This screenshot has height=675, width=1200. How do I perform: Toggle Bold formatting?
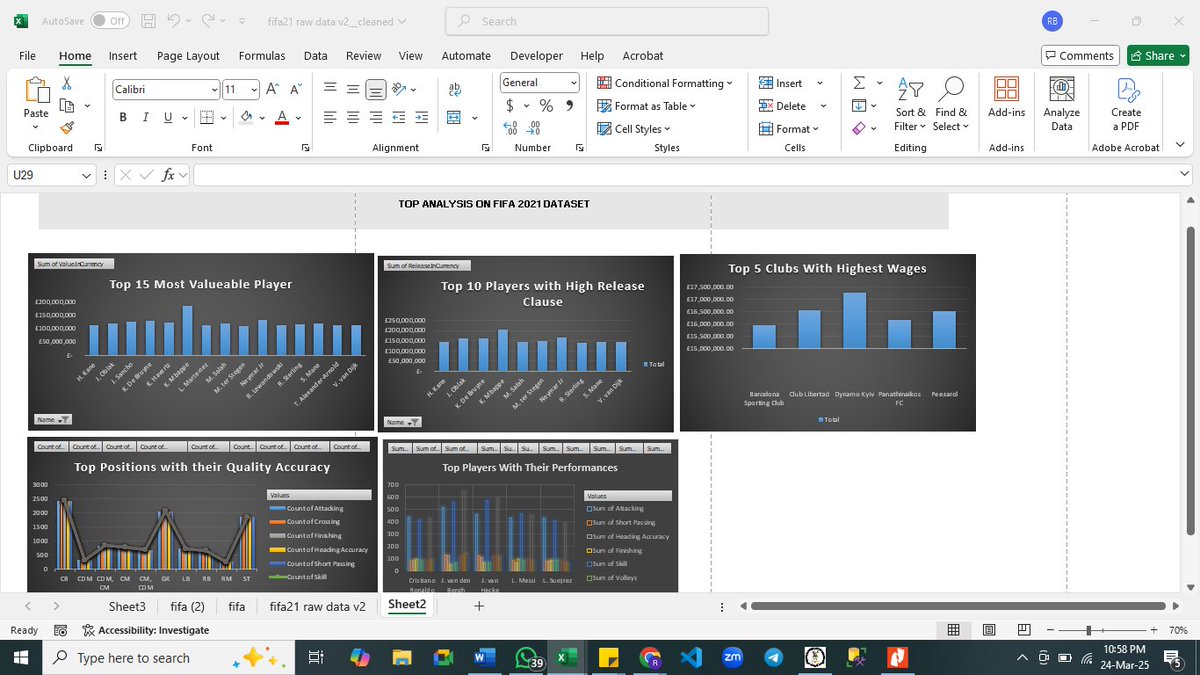coord(123,118)
